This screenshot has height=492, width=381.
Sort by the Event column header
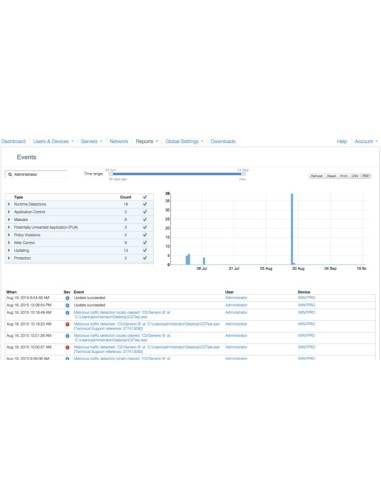tap(79, 292)
